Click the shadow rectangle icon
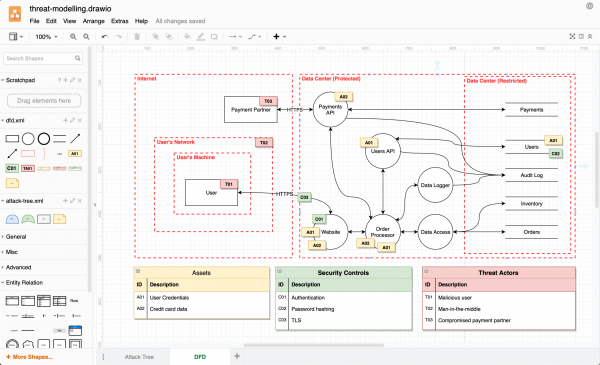This screenshot has height=365, width=600. (214, 37)
